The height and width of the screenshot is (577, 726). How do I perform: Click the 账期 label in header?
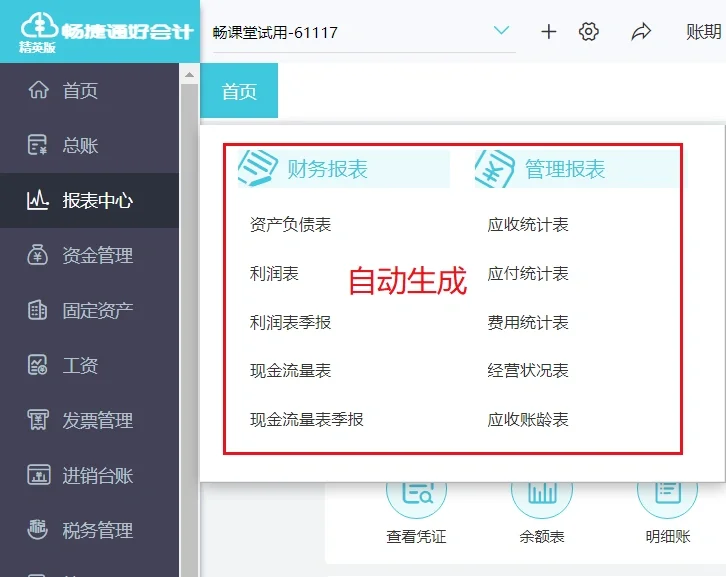[704, 32]
